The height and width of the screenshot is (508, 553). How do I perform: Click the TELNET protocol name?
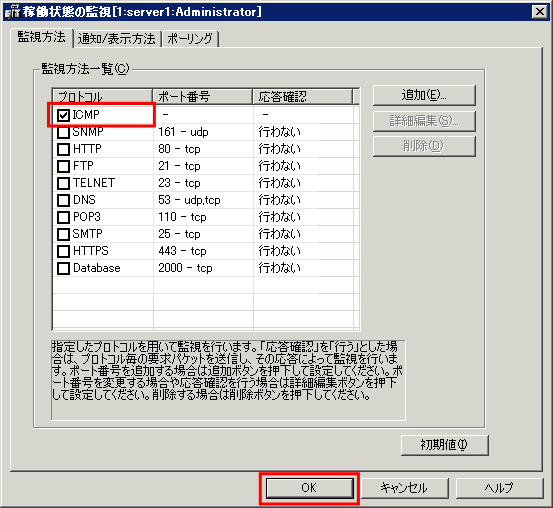94,183
